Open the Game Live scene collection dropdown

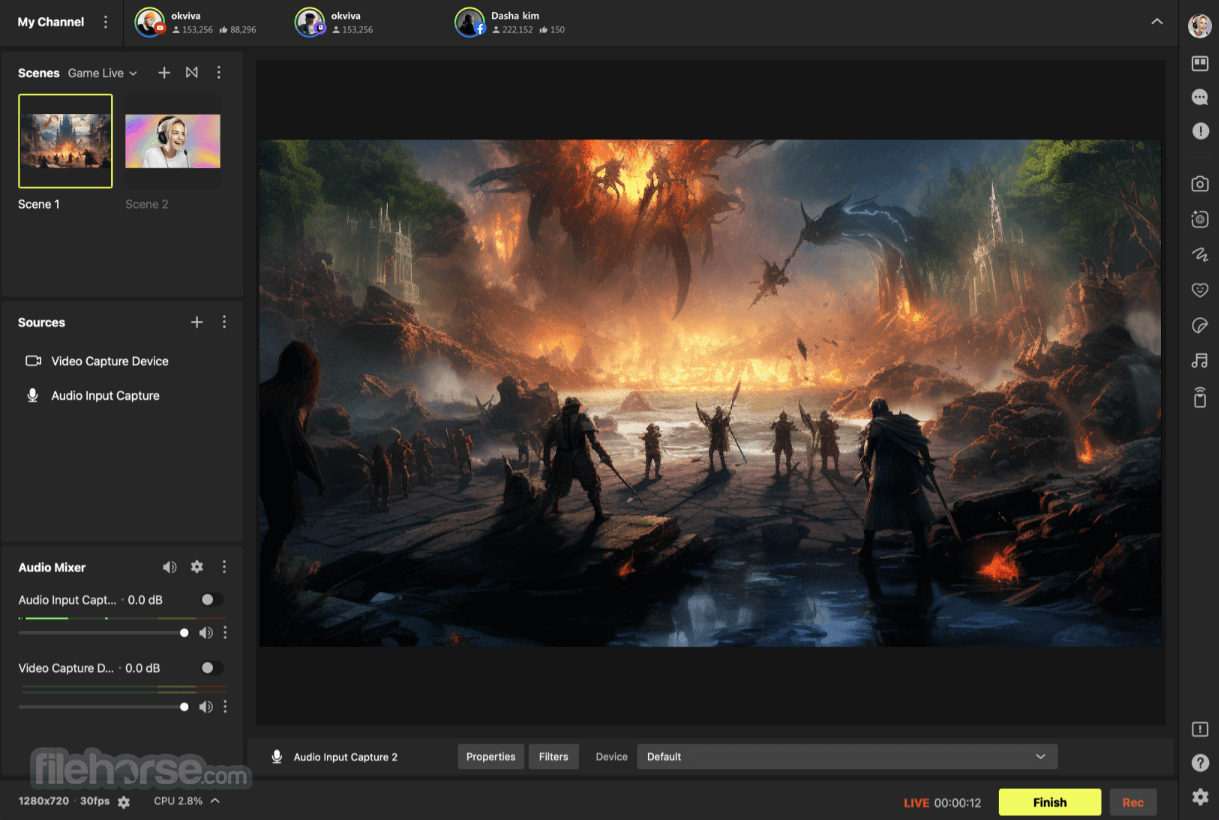pyautogui.click(x=103, y=73)
